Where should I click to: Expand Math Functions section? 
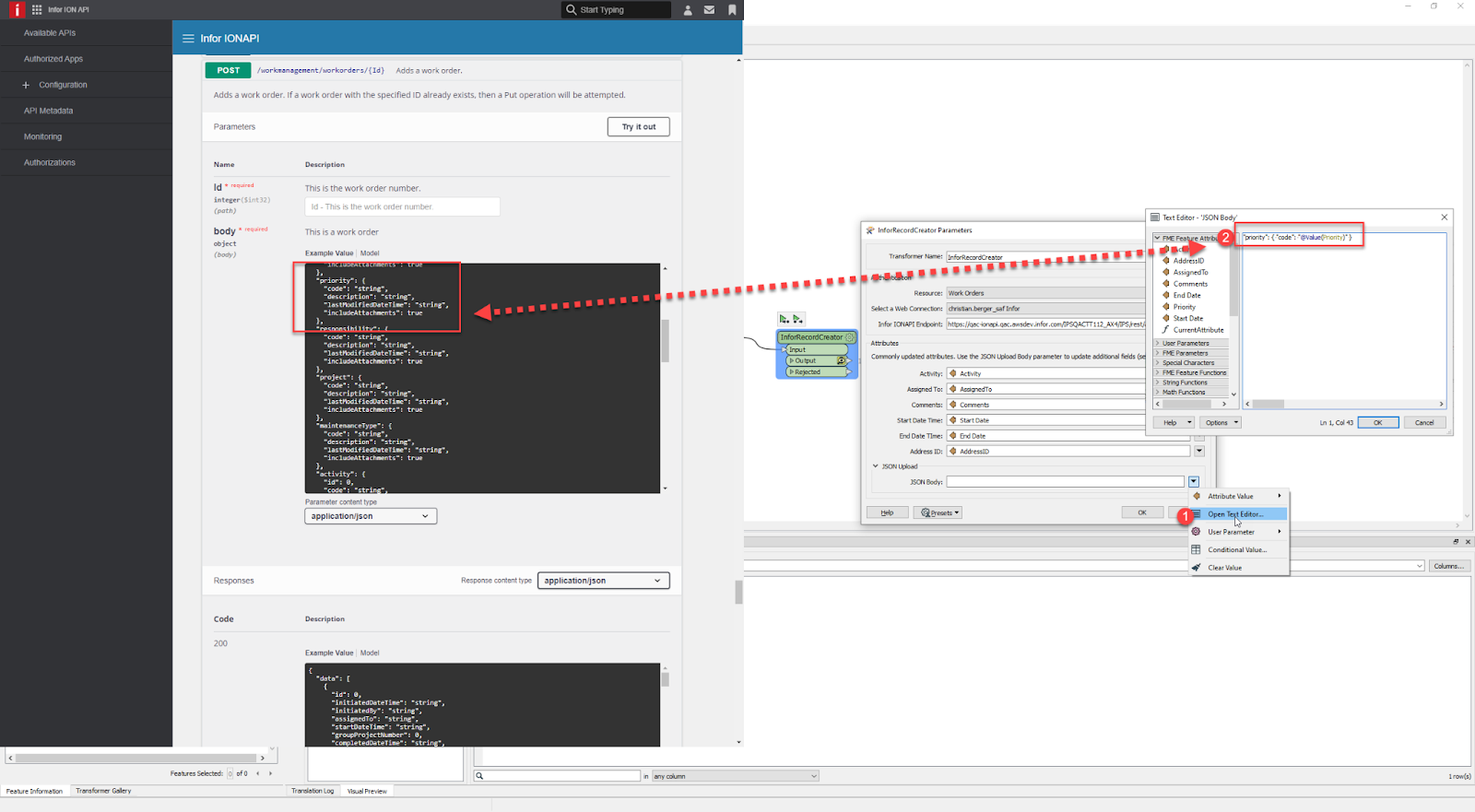(x=1158, y=393)
